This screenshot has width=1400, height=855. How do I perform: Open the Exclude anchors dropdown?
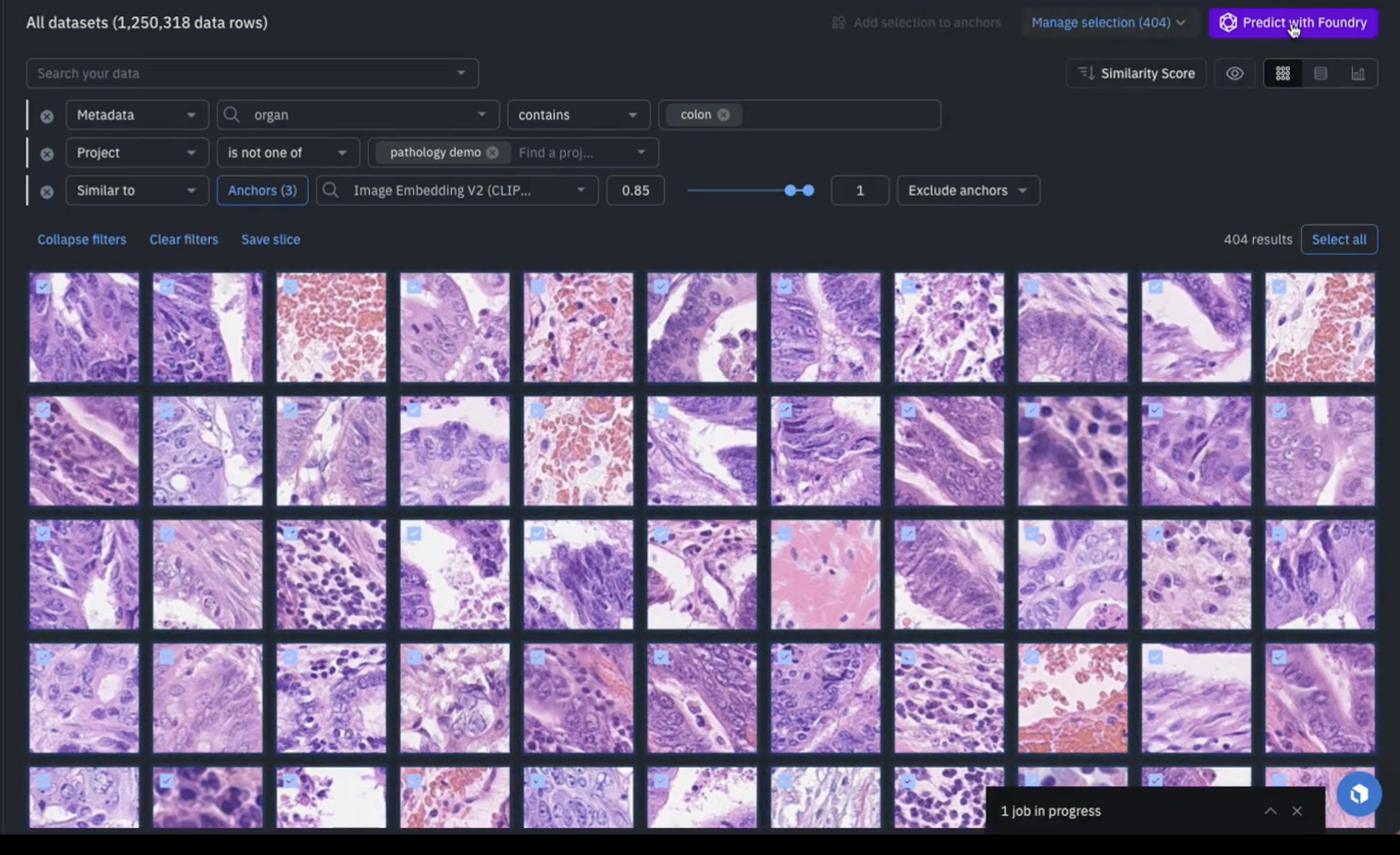point(968,191)
